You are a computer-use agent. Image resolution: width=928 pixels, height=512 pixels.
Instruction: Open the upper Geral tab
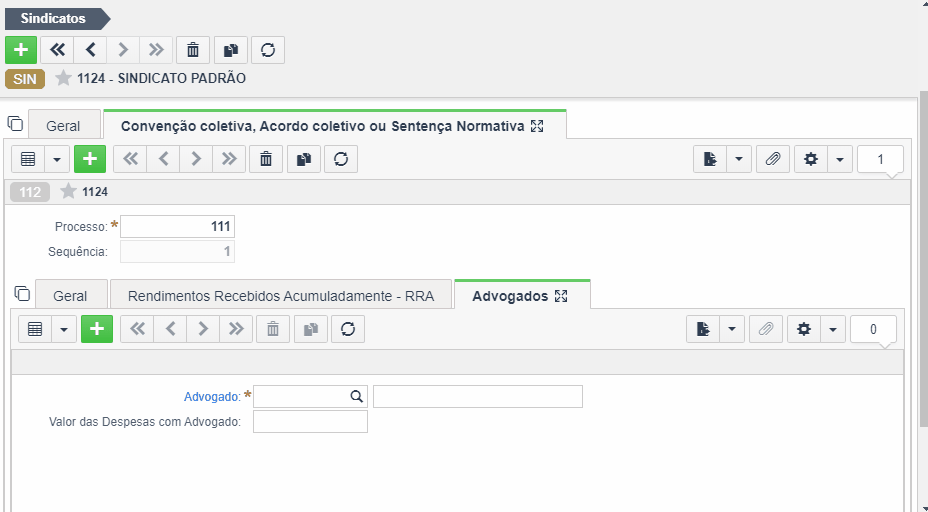(x=63, y=126)
